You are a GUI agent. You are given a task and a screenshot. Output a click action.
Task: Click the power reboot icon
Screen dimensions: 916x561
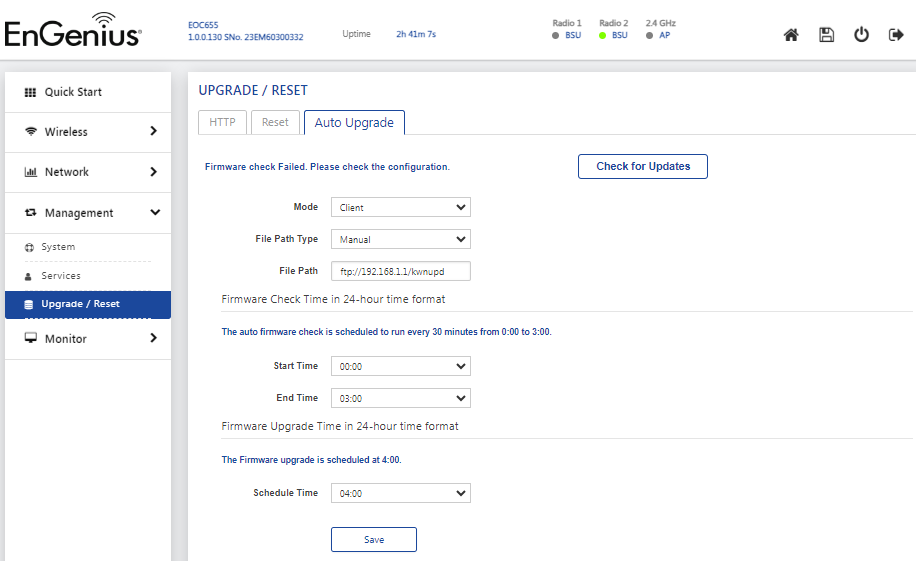861,35
